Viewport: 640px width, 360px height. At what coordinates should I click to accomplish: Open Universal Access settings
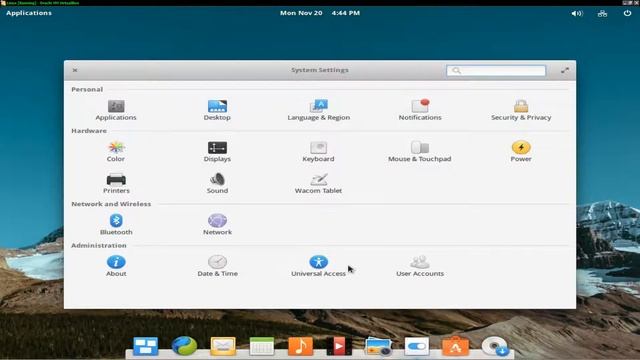[318, 267]
